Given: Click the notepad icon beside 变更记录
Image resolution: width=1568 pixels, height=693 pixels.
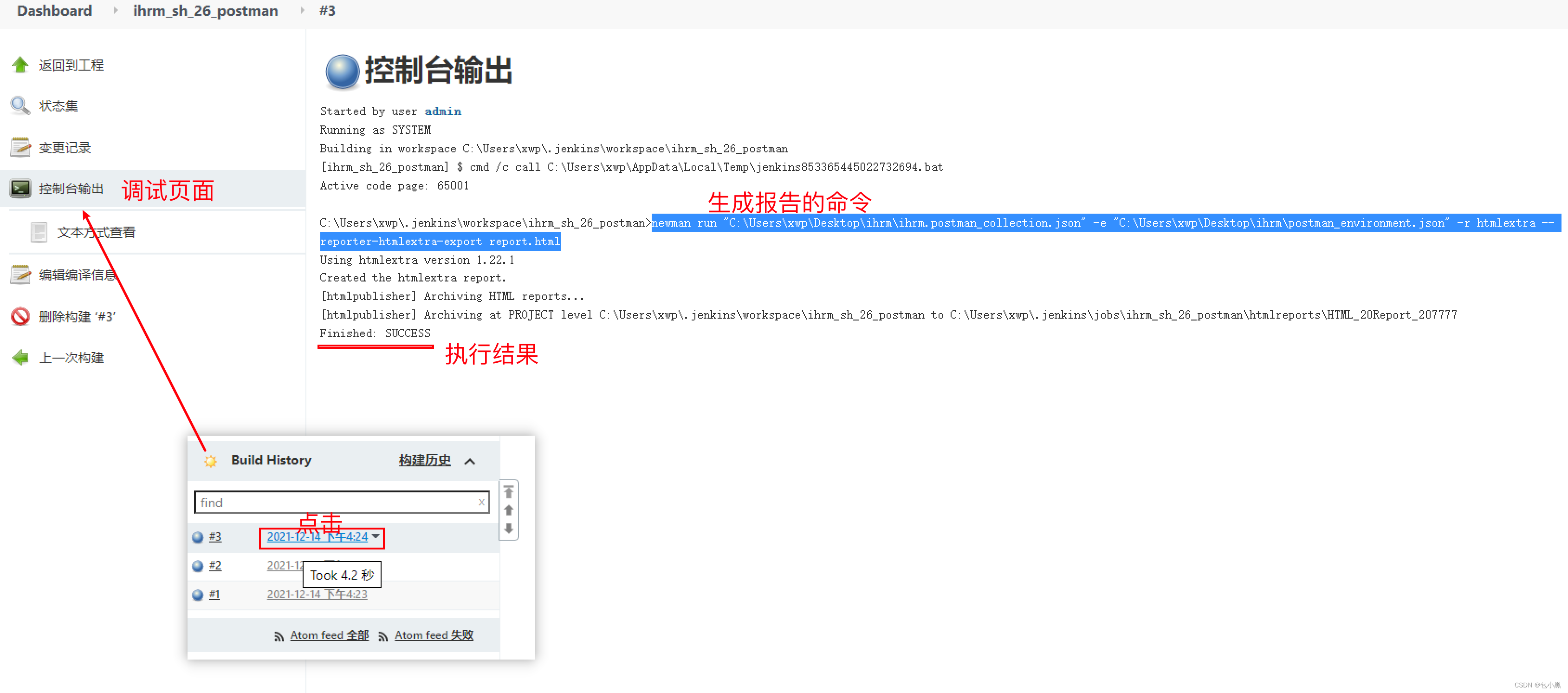Looking at the screenshot, I should point(20,147).
